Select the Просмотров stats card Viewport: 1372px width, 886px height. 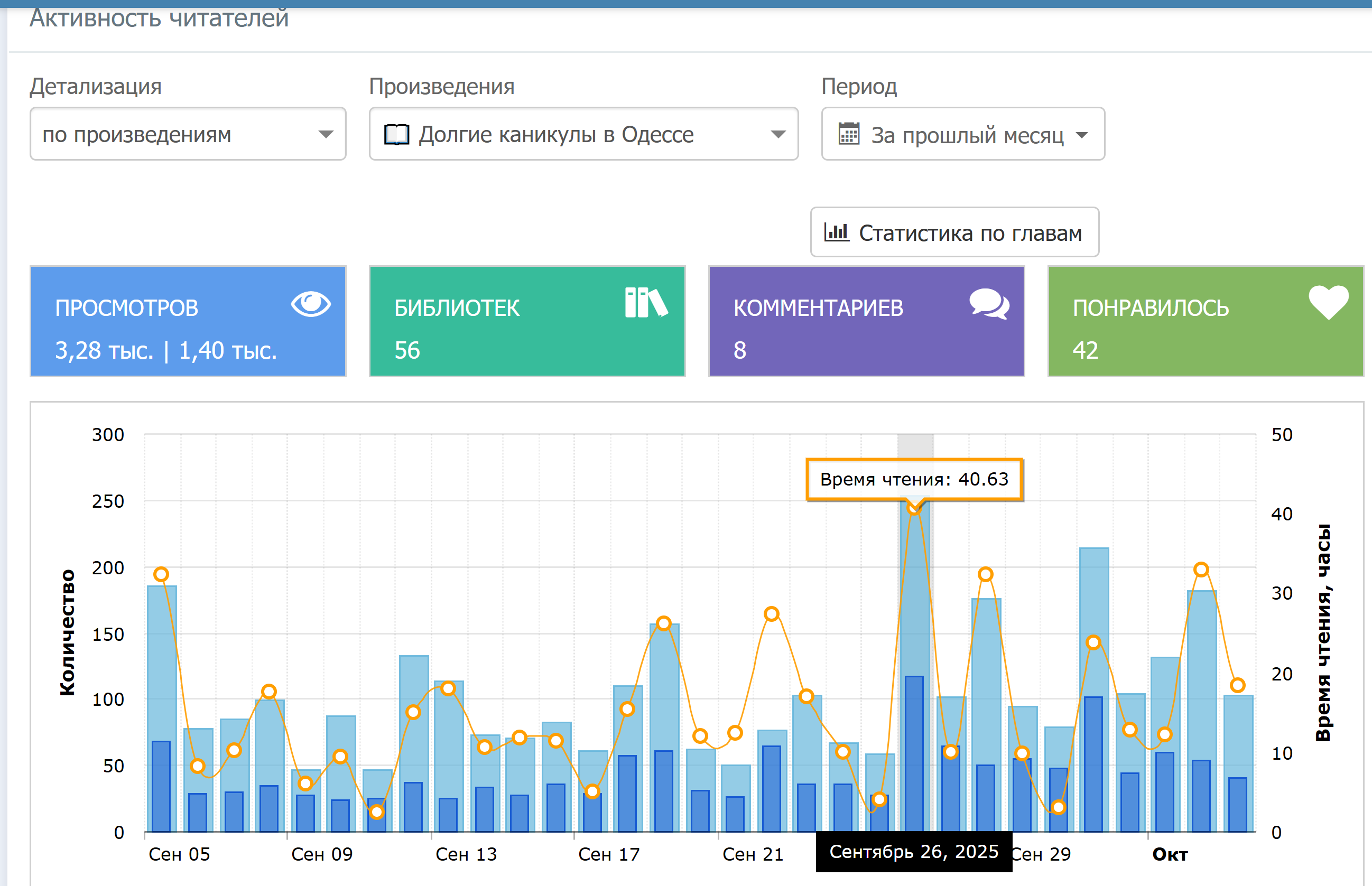point(188,322)
